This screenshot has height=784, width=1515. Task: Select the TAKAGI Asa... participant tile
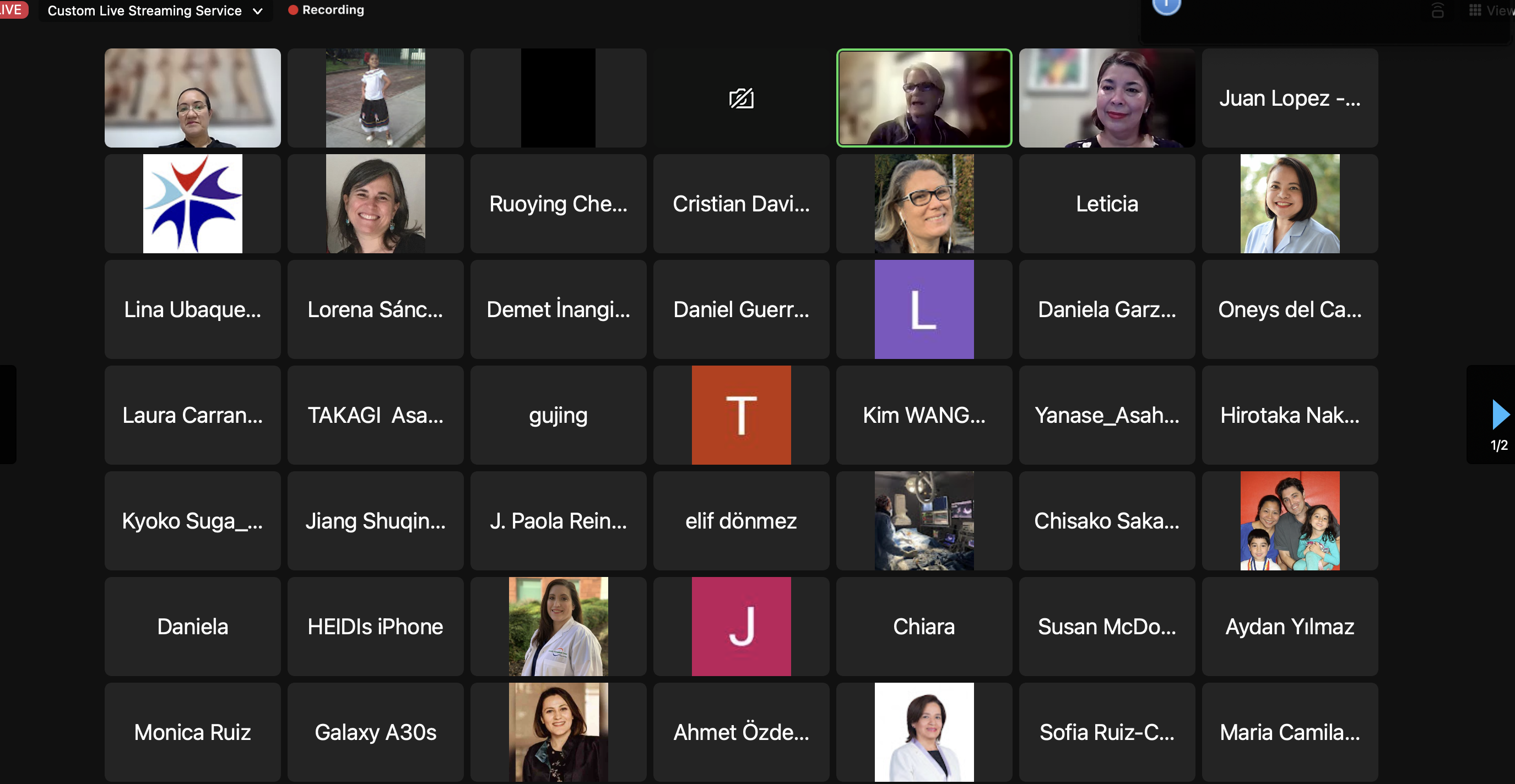[375, 416]
